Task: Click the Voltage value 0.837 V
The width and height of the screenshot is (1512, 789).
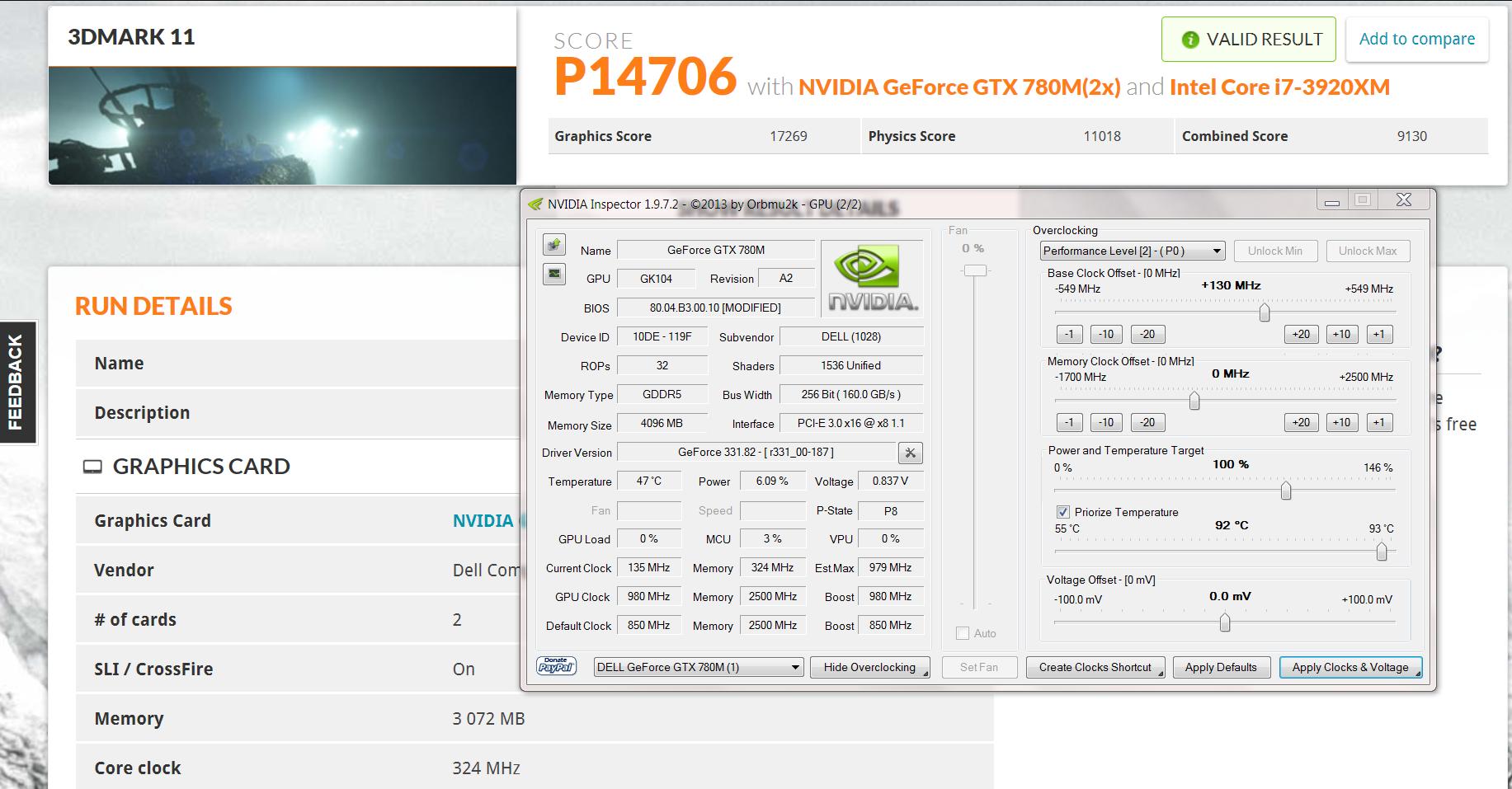Action: pyautogui.click(x=890, y=481)
